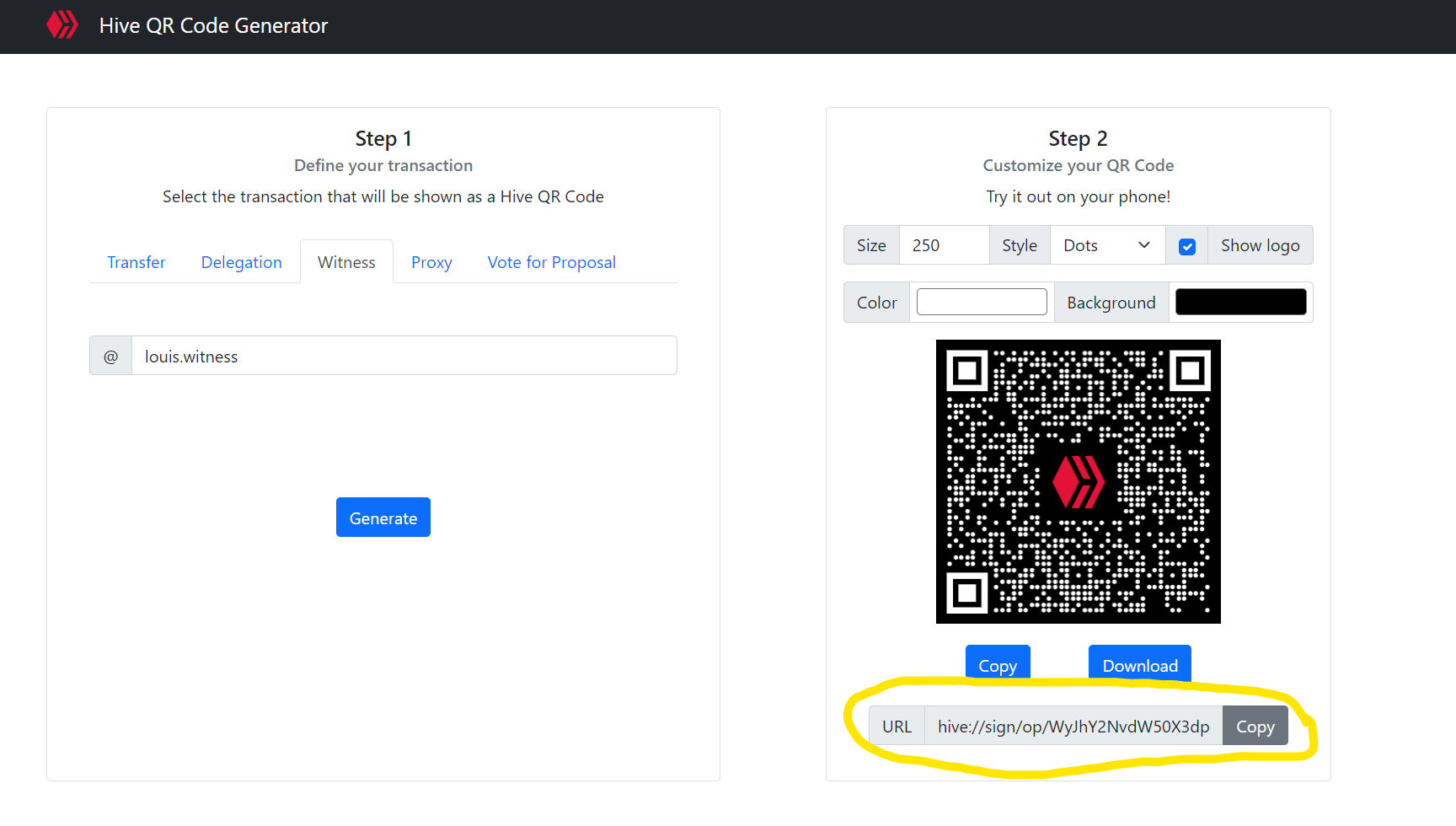
Task: Copy the QR code image
Action: tap(998, 664)
